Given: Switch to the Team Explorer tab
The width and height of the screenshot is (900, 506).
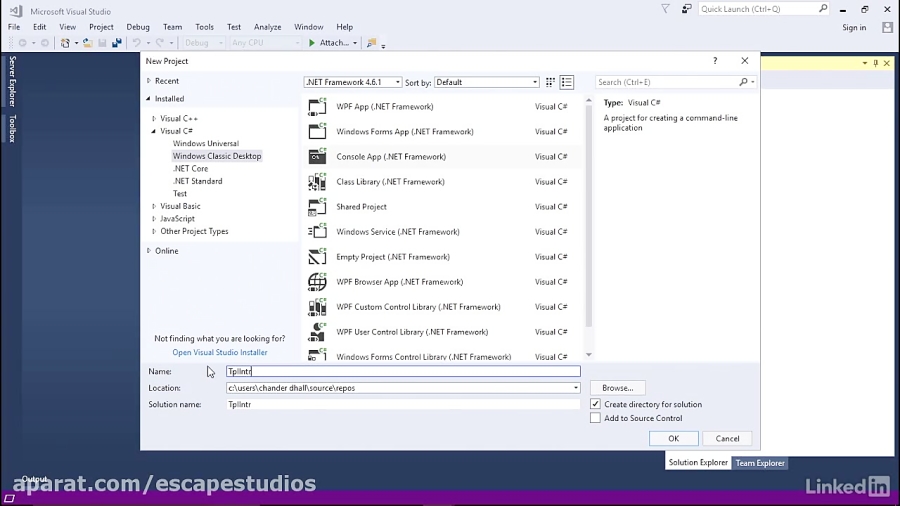Looking at the screenshot, I should (x=760, y=463).
